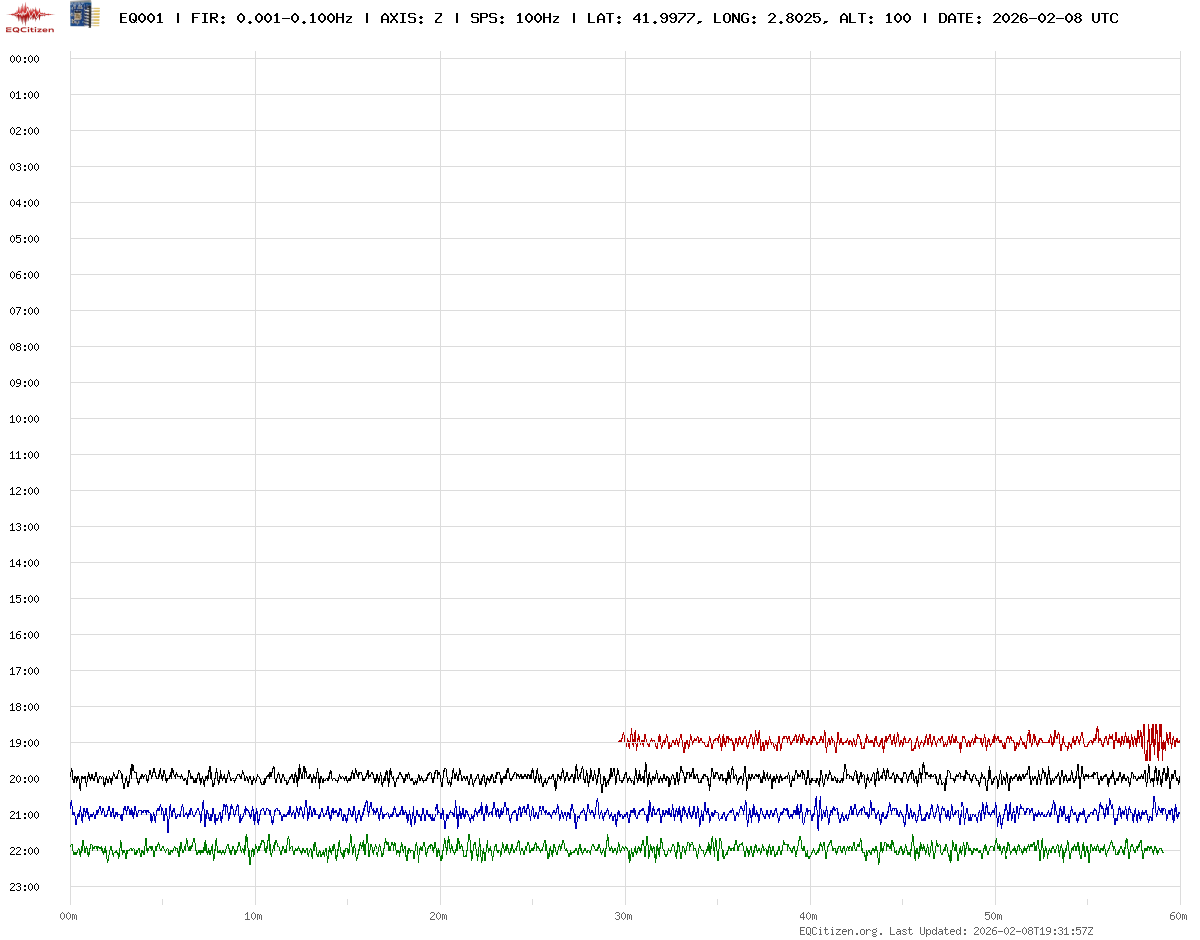Click the 60m time axis label
The width and height of the screenshot is (1200, 940).
point(1179,916)
